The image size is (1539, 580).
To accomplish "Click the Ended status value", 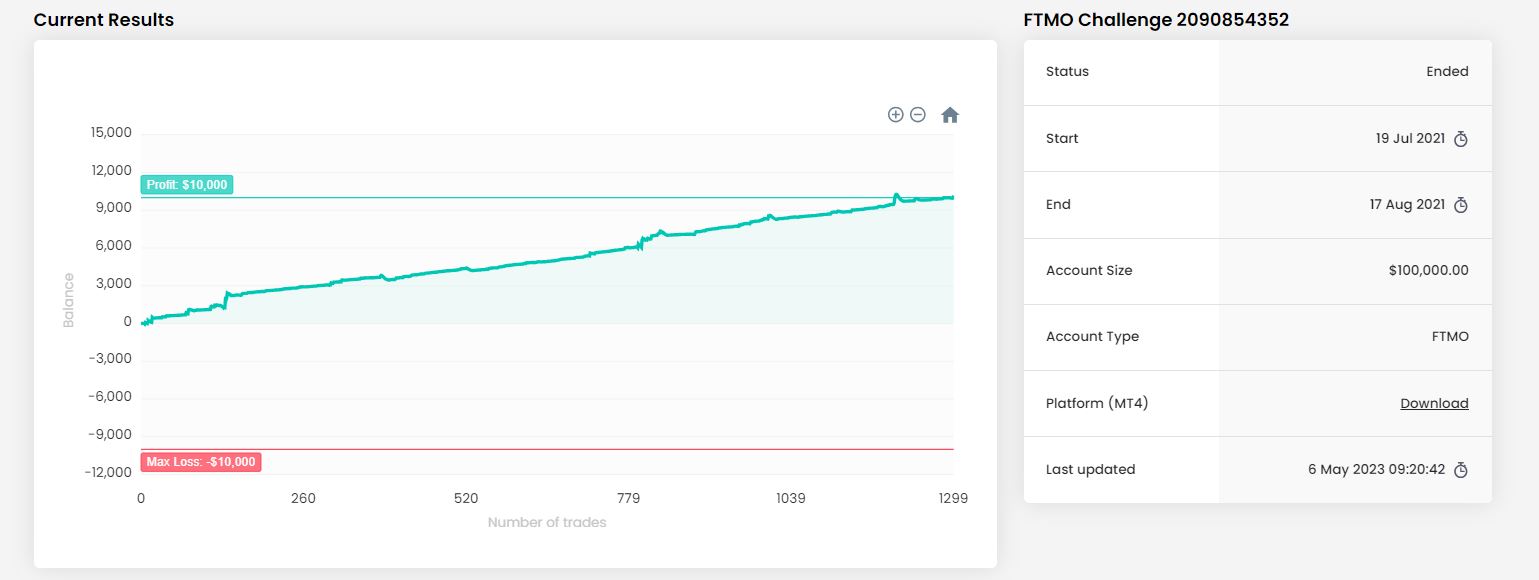I will [1447, 72].
